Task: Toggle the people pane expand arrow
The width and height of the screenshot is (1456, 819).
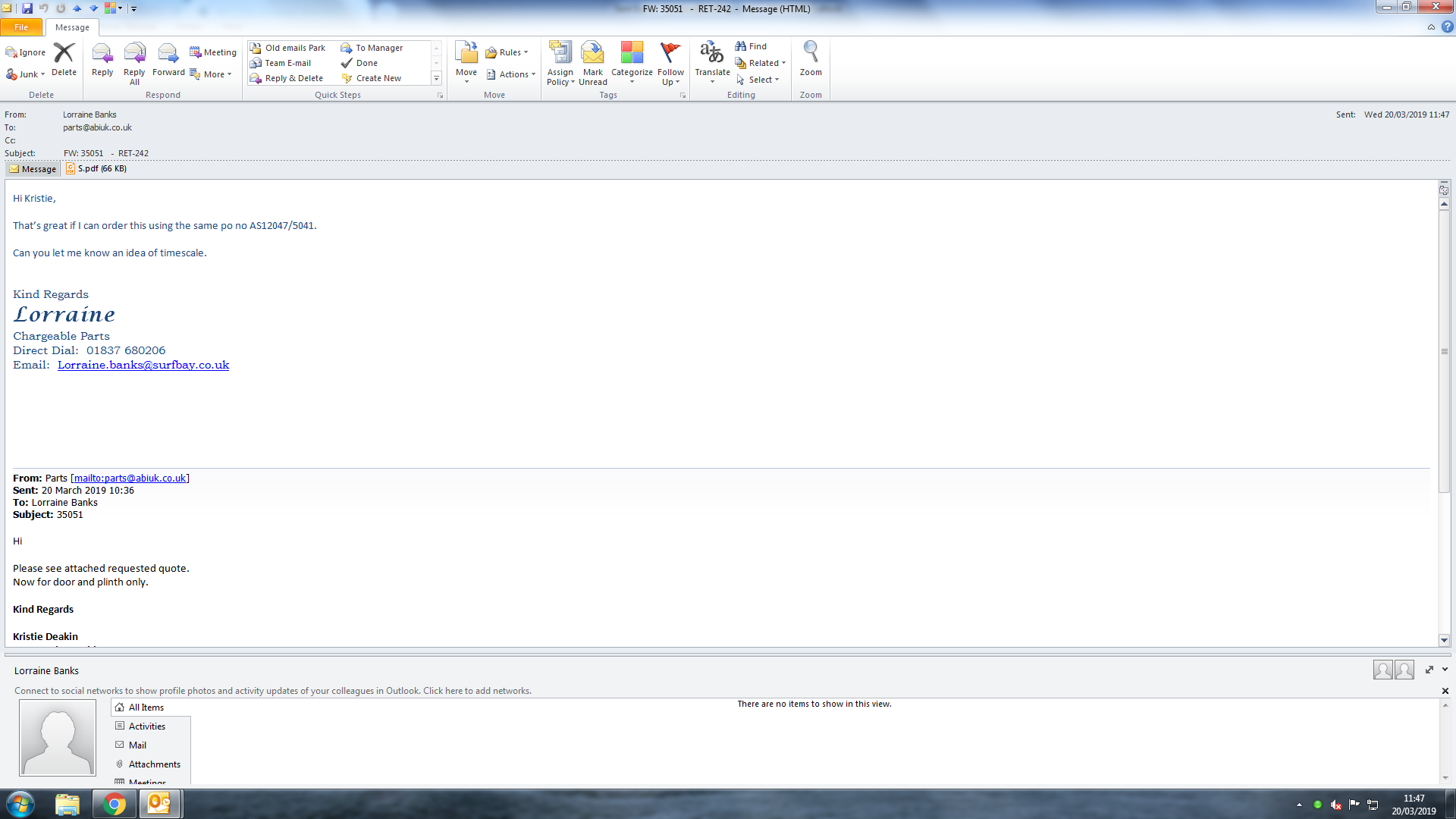Action: (x=1429, y=670)
